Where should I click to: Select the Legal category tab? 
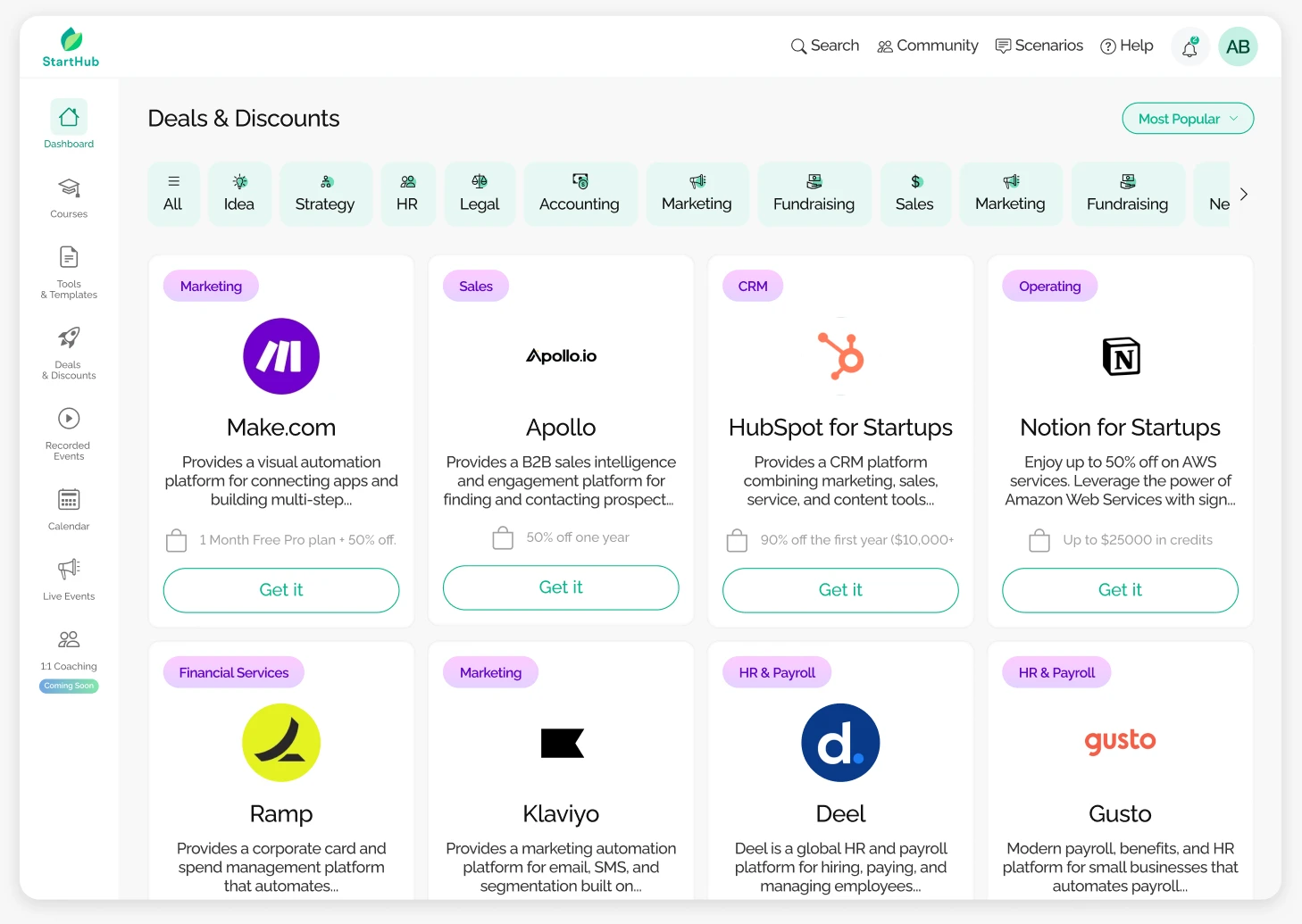tap(480, 194)
